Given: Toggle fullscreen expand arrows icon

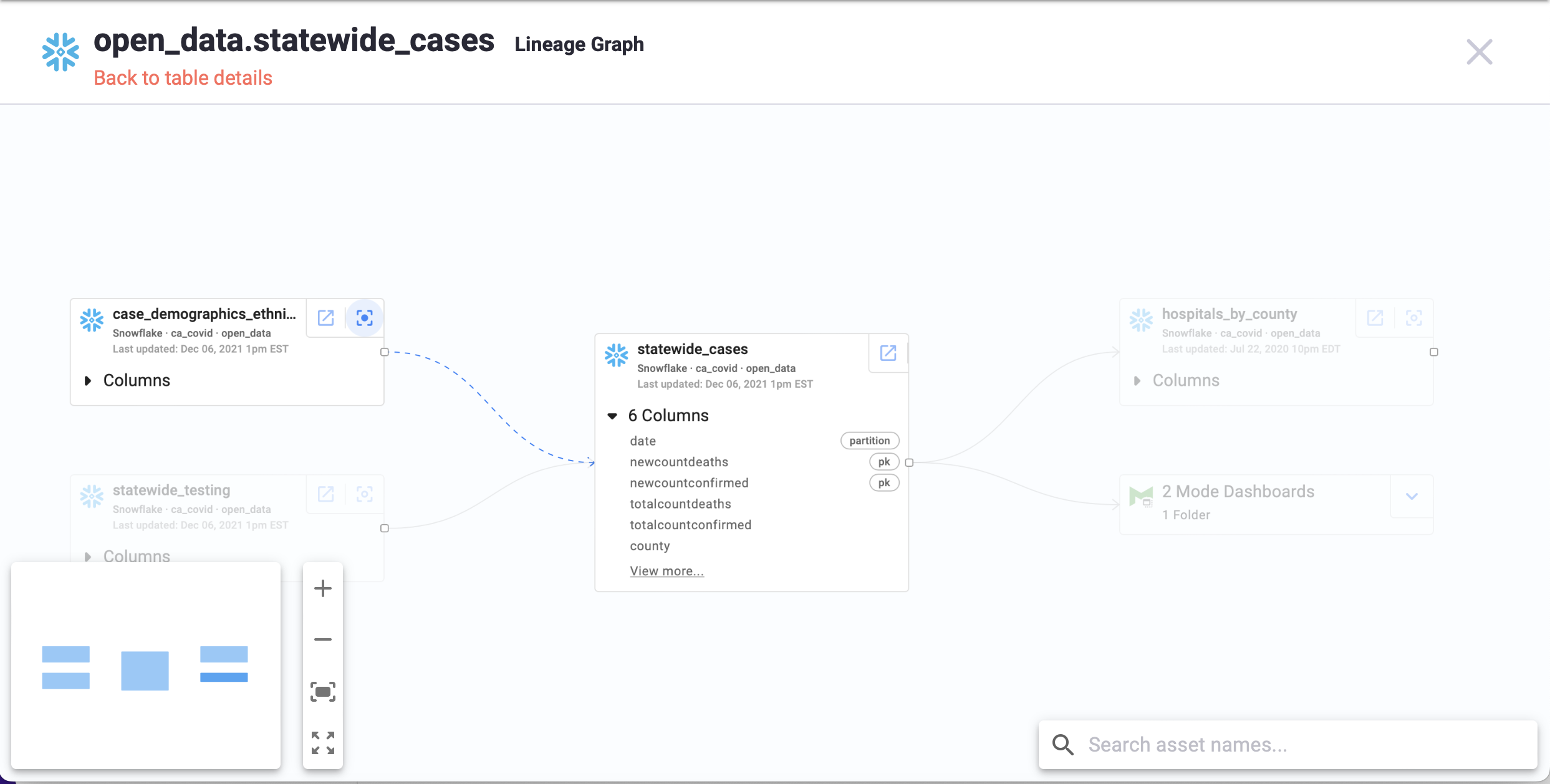Looking at the screenshot, I should tap(322, 742).
